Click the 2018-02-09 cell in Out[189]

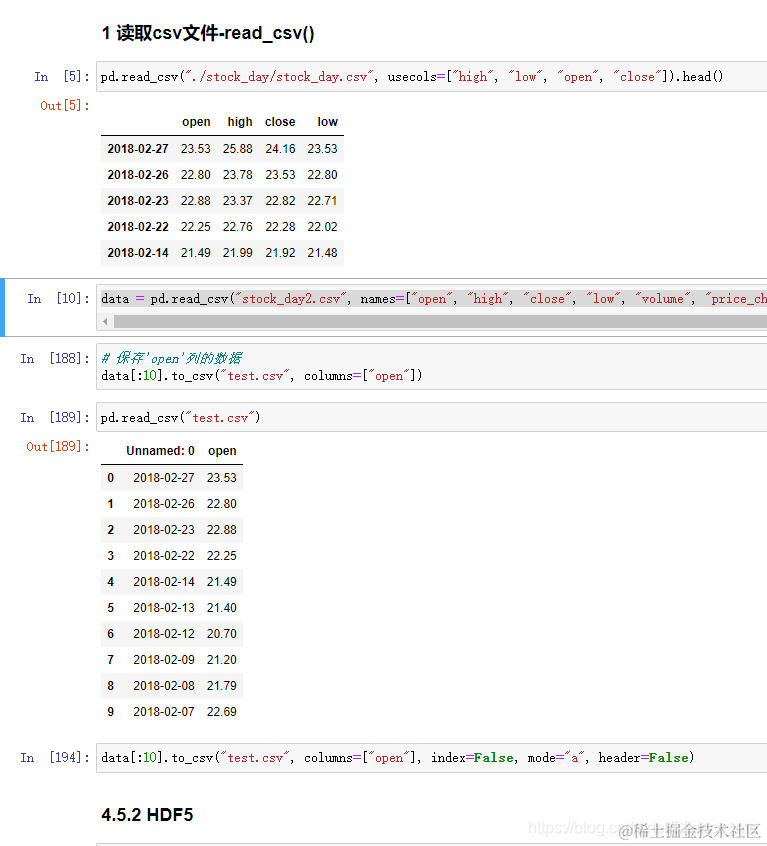[164, 659]
